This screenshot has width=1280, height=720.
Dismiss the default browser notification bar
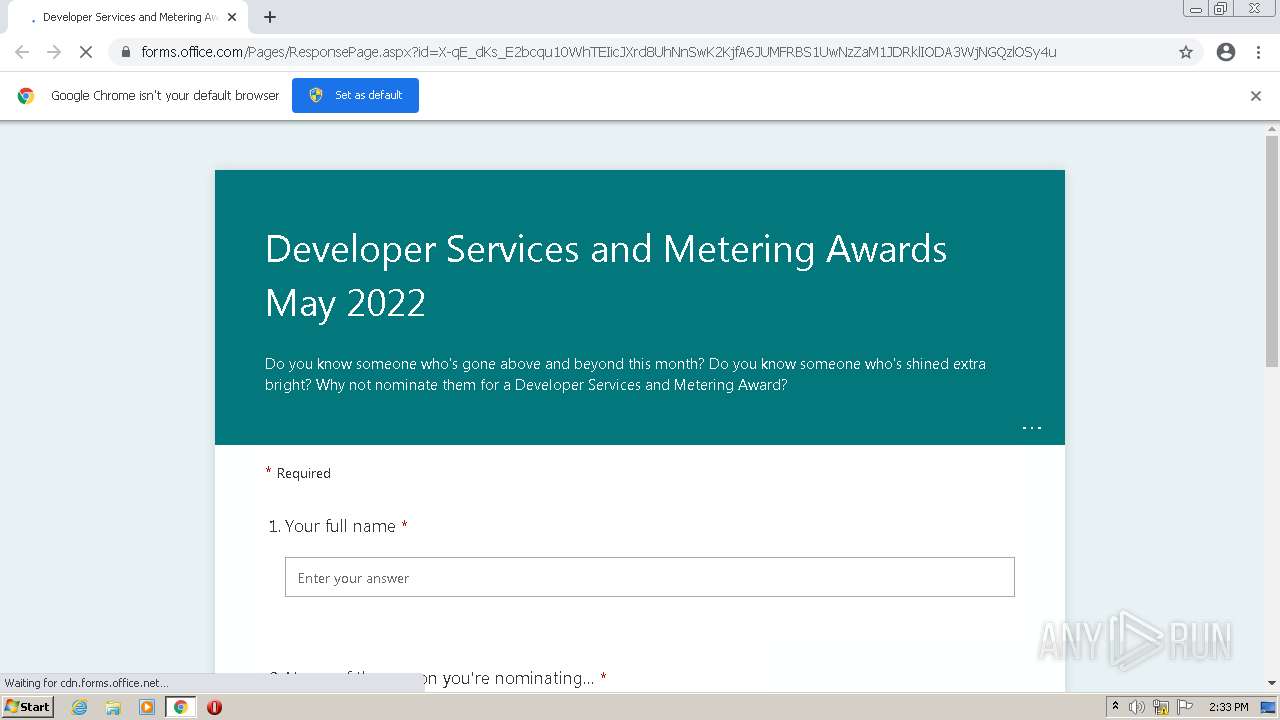pos(1256,96)
